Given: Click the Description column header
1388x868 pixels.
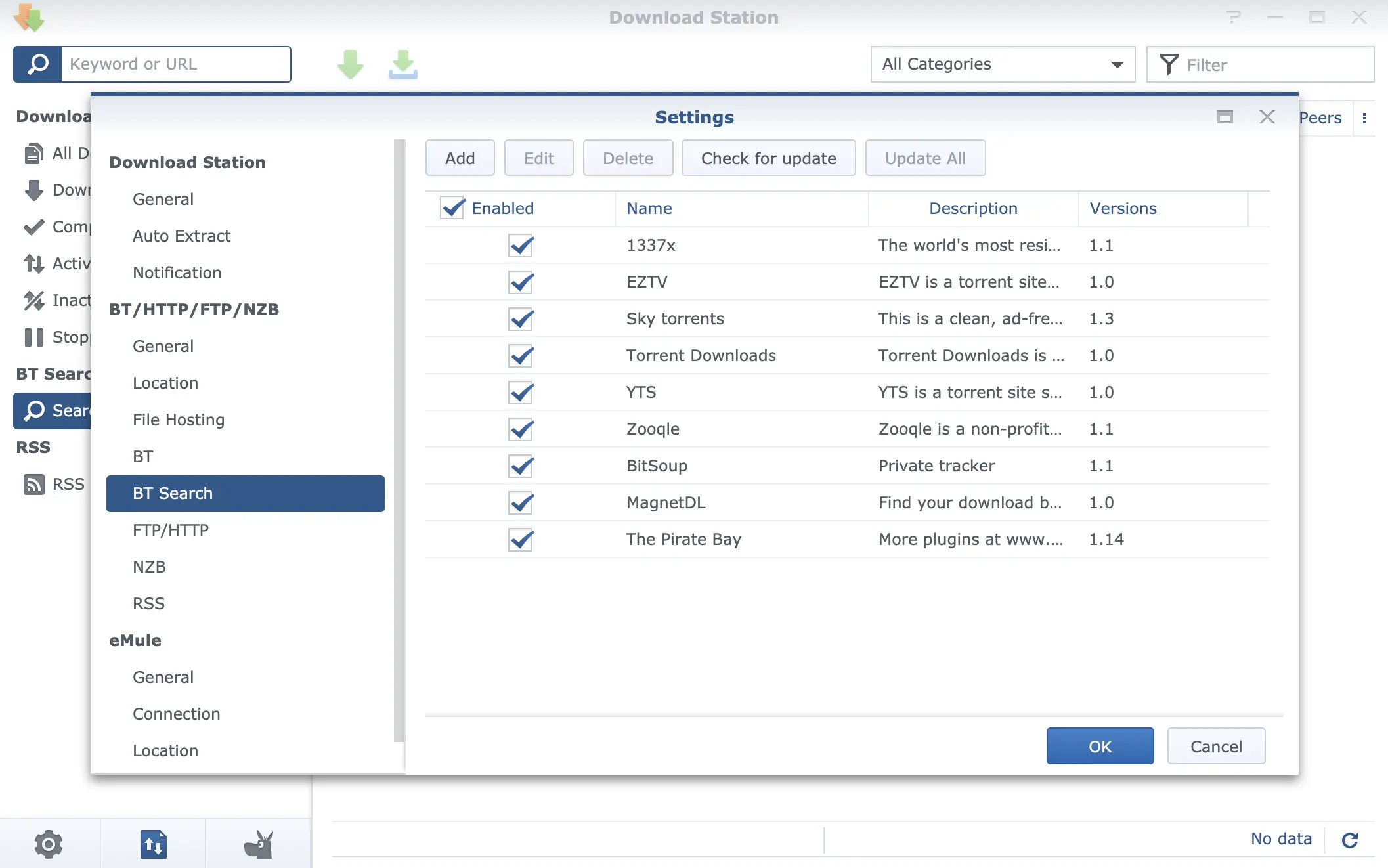Looking at the screenshot, I should coord(973,209).
